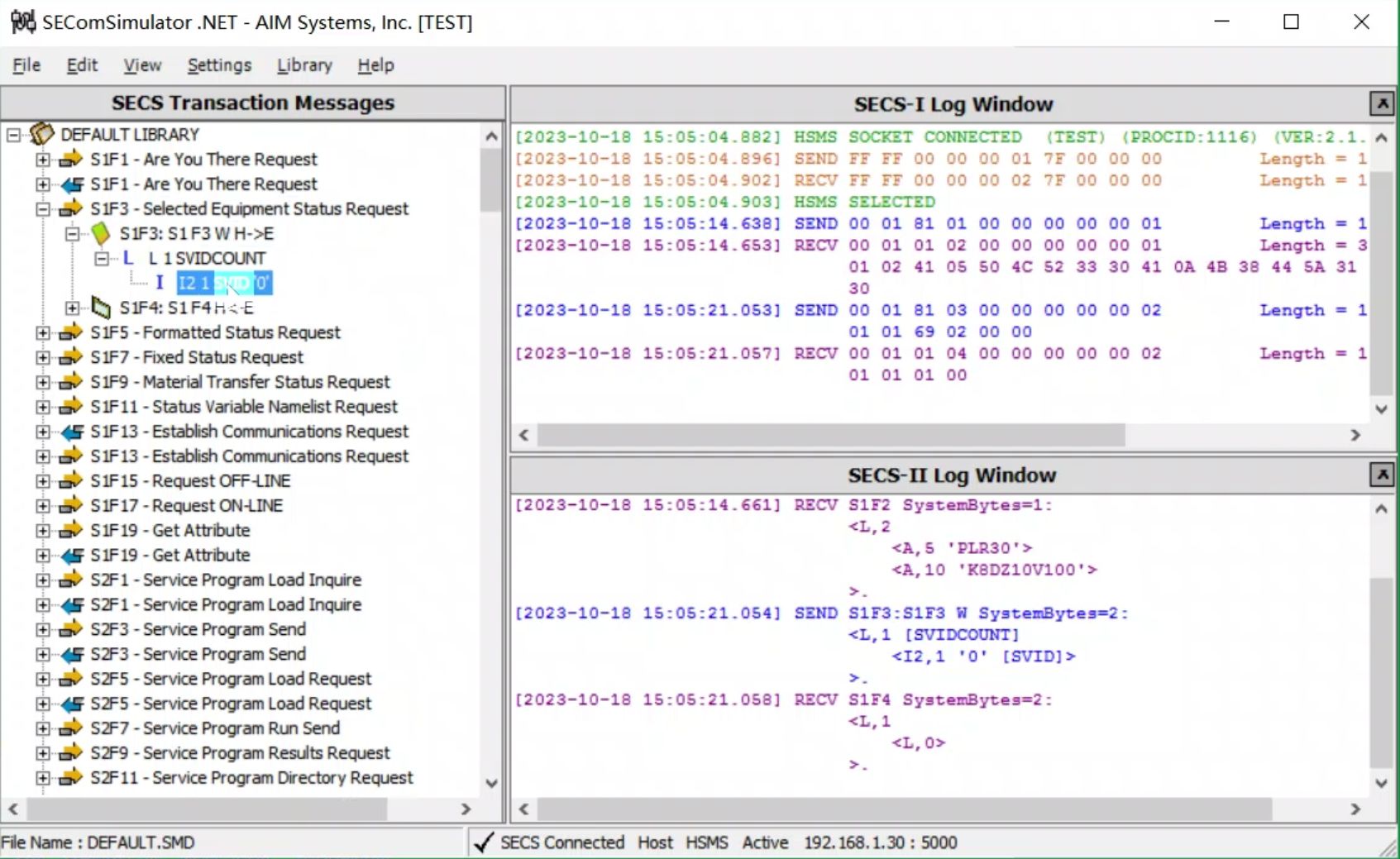This screenshot has width=1400, height=859.
Task: Click the green S1F3 W H->E message icon
Action: [100, 234]
